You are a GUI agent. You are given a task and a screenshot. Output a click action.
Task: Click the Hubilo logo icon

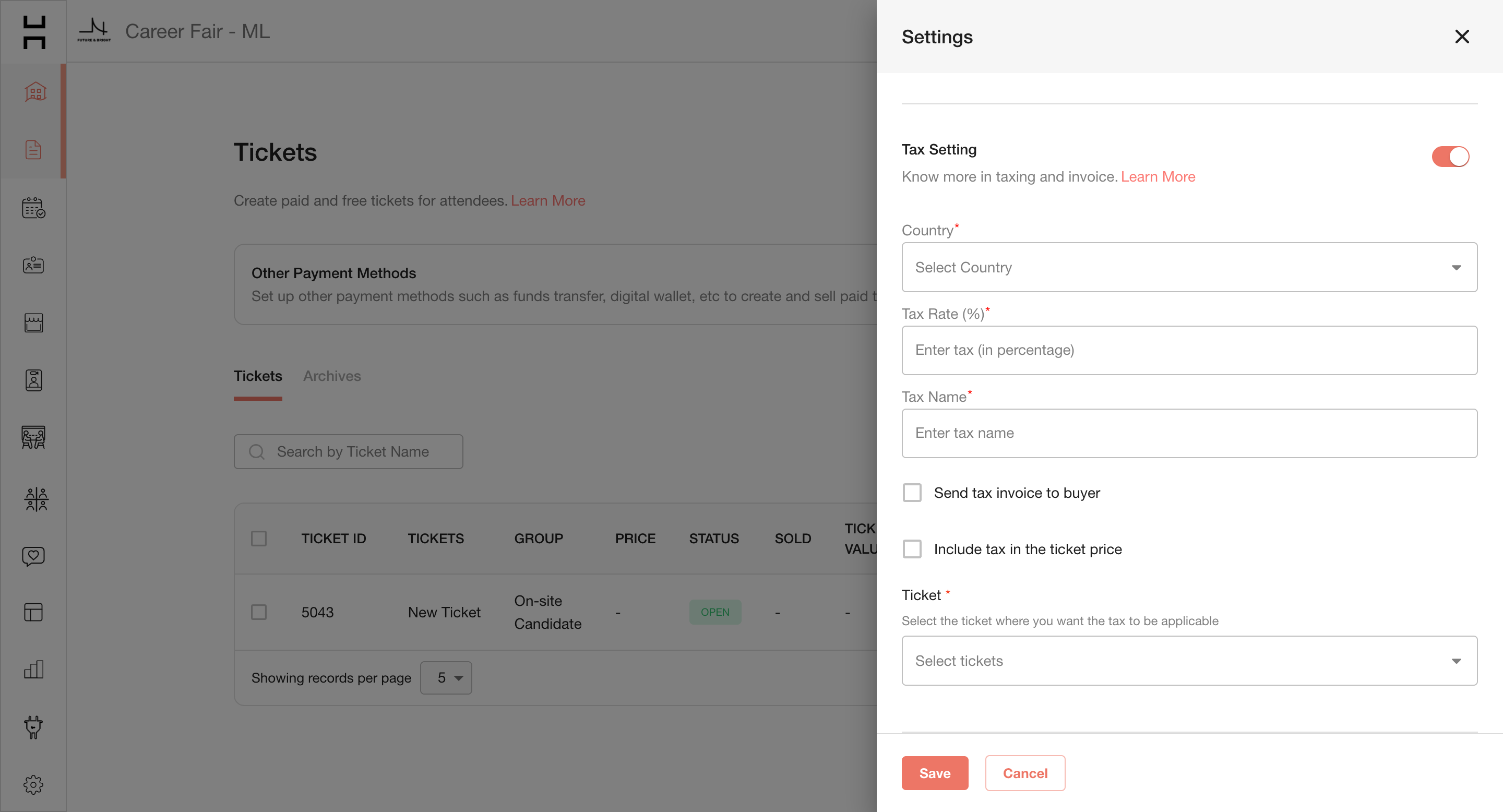(34, 32)
